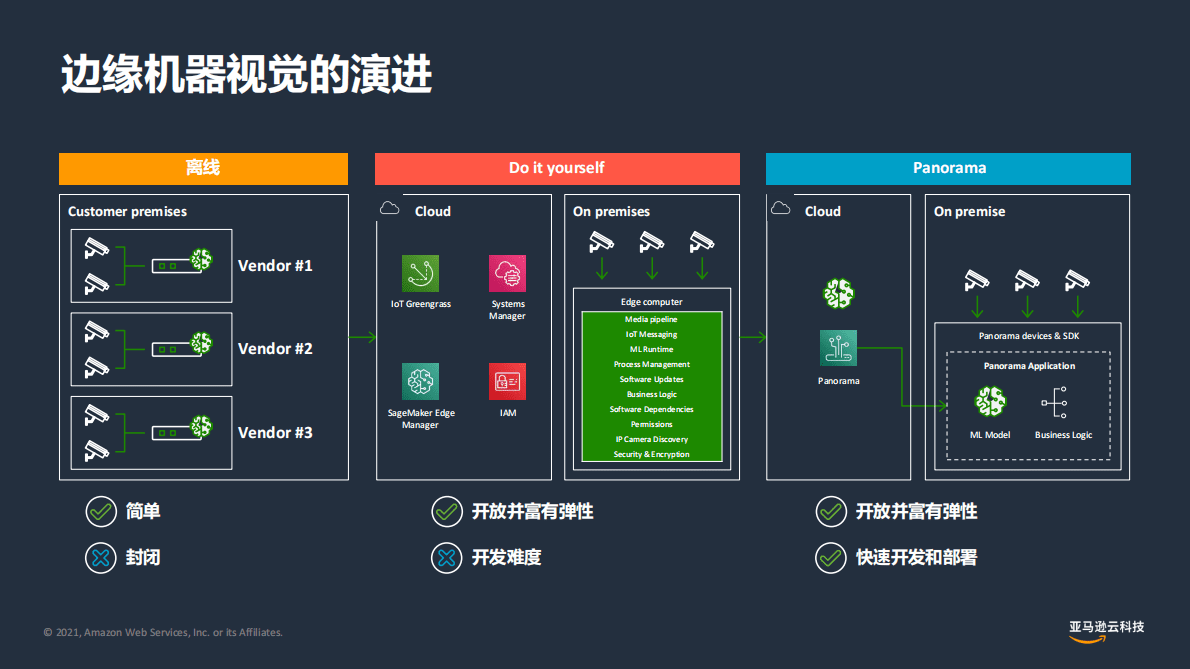Enable the checkmark next to 快速开发和部署
The width and height of the screenshot is (1190, 669).
click(x=831, y=557)
